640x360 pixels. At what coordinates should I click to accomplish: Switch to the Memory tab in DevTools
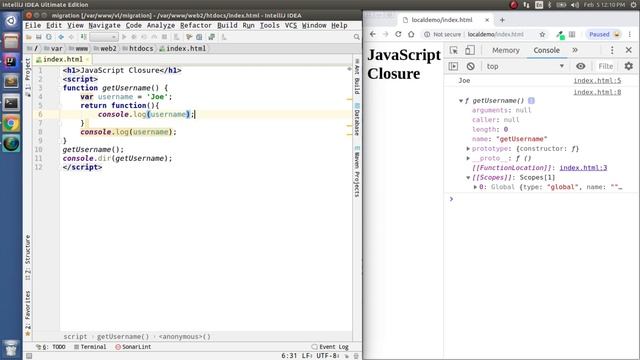click(x=506, y=50)
